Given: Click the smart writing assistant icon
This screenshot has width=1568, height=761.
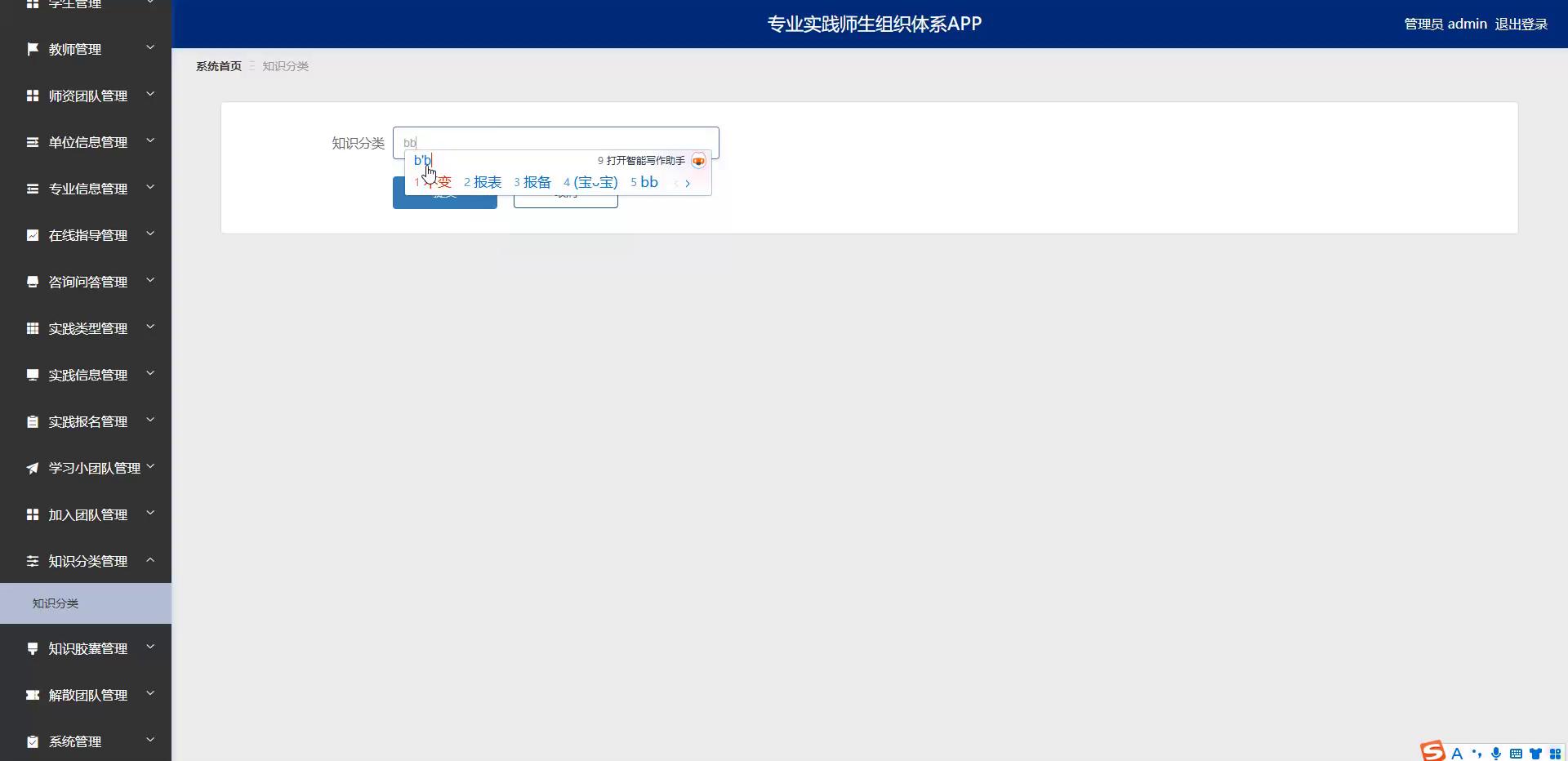Looking at the screenshot, I should 698,161.
